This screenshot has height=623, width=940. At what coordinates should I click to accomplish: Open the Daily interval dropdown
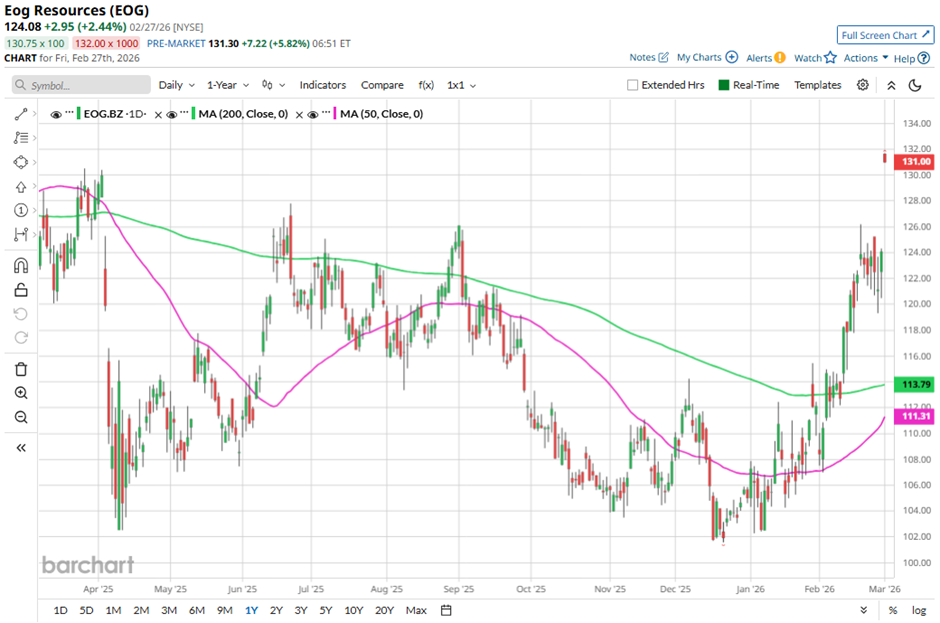176,85
